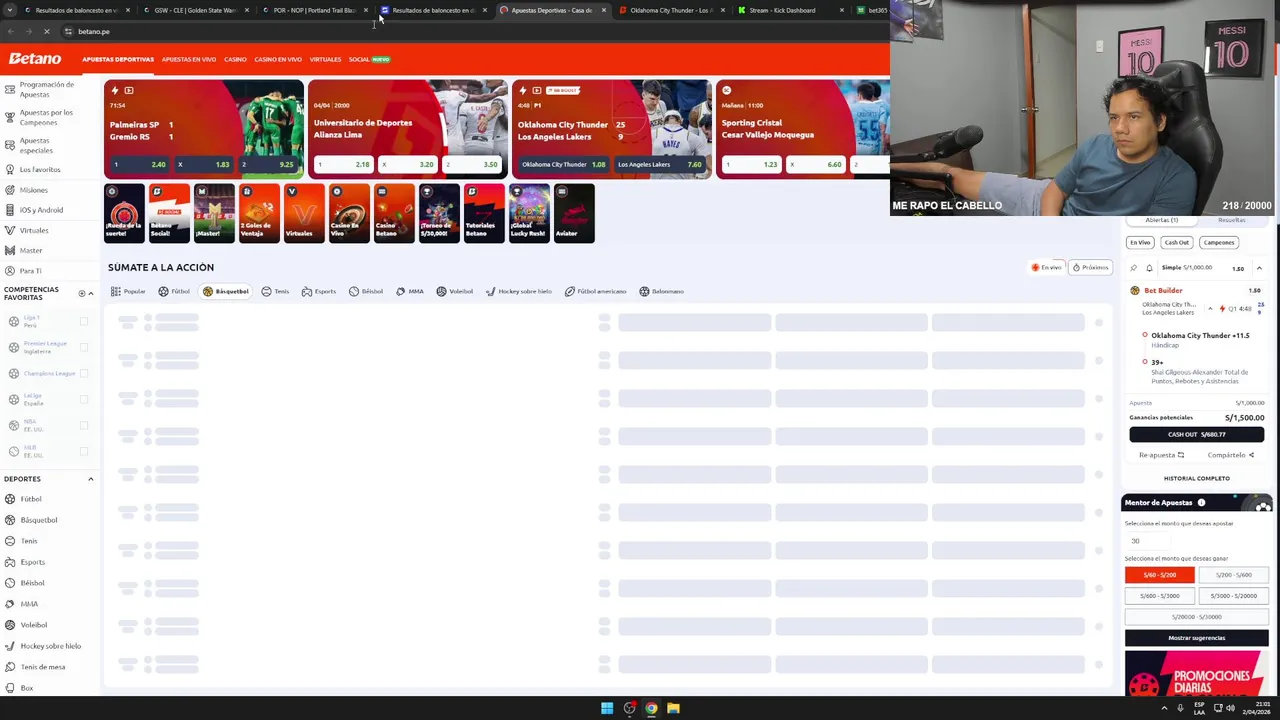Filter bets by Campeones chip
The width and height of the screenshot is (1280, 720).
click(x=1218, y=242)
